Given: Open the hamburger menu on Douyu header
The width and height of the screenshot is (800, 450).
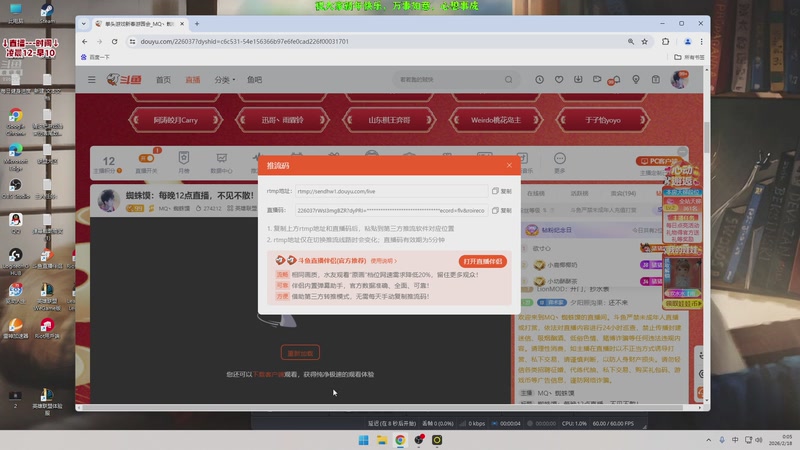Looking at the screenshot, I should pos(91,80).
